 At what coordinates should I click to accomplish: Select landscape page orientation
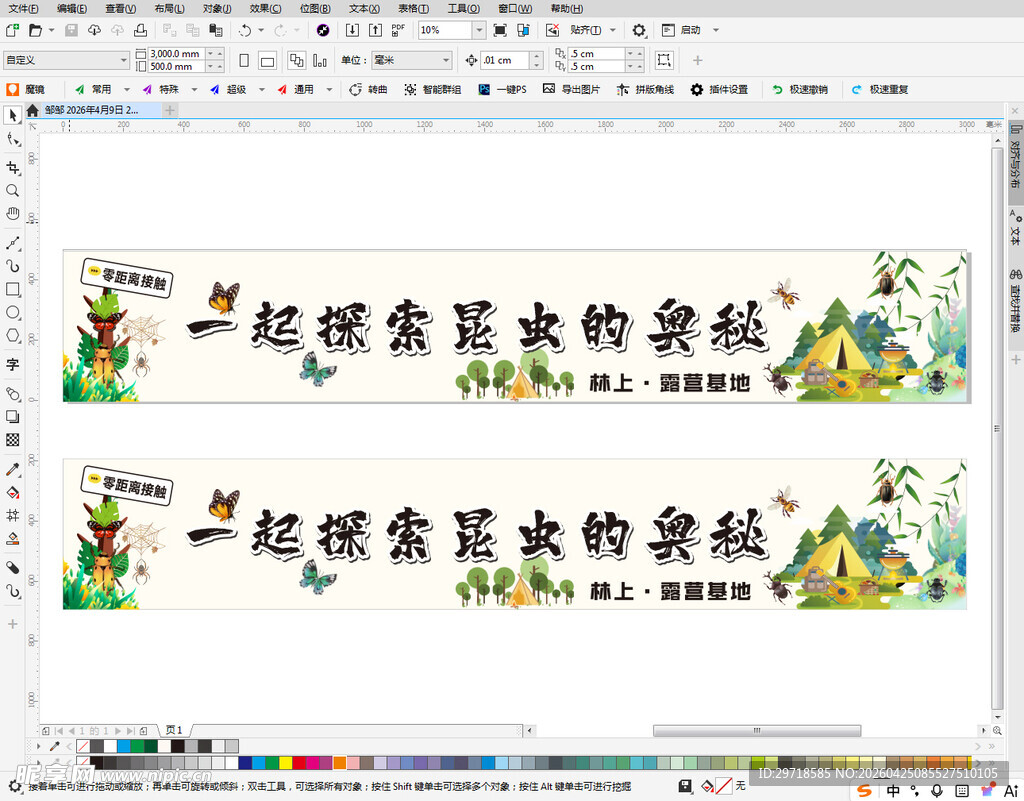(x=267, y=61)
